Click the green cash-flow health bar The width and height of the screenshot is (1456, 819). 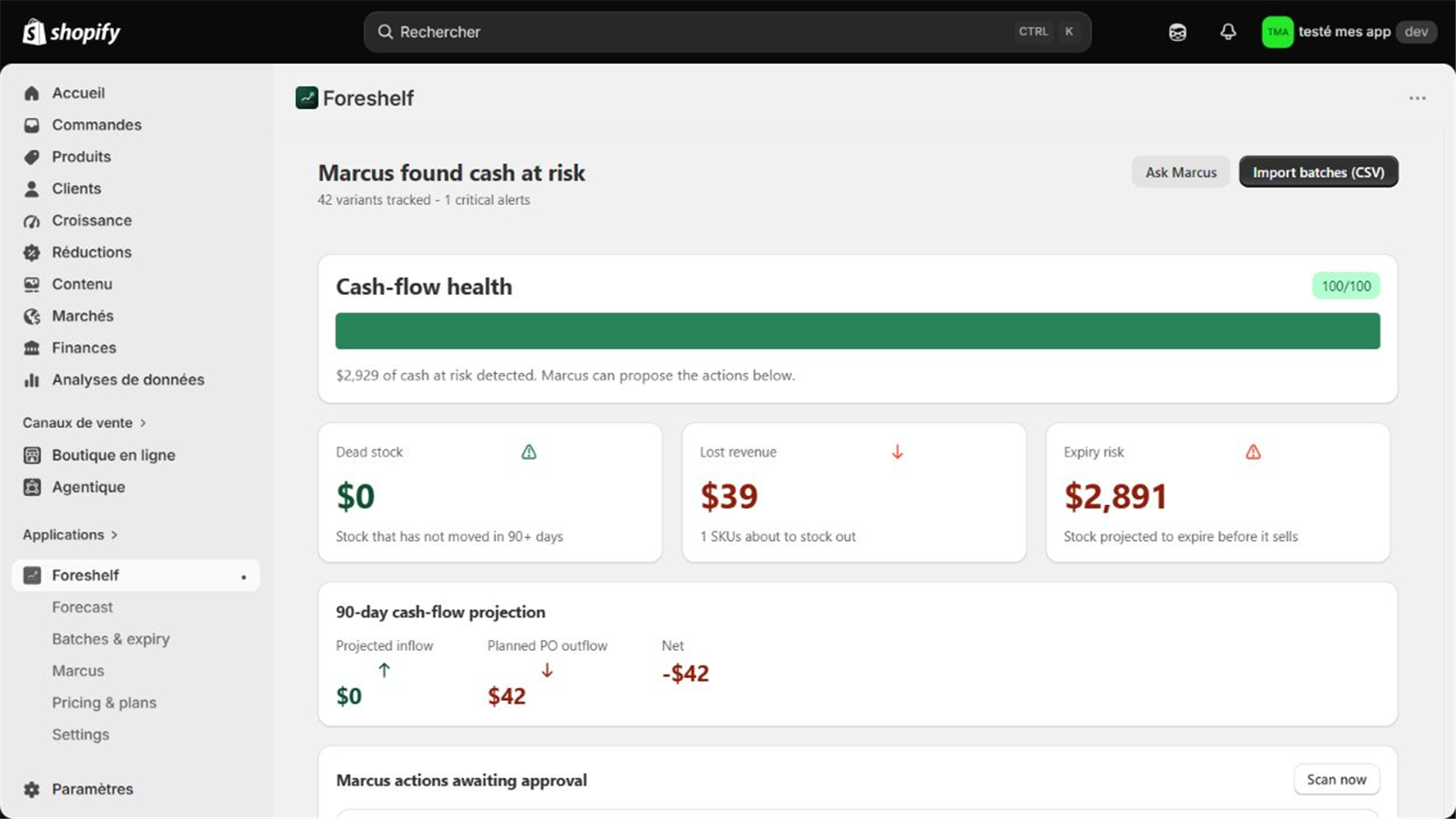(x=857, y=331)
